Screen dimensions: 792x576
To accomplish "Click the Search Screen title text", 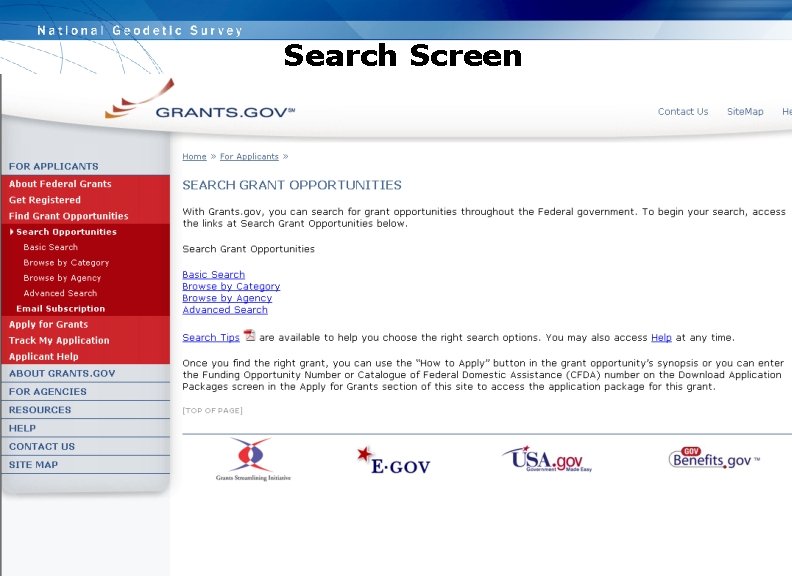I will point(403,55).
